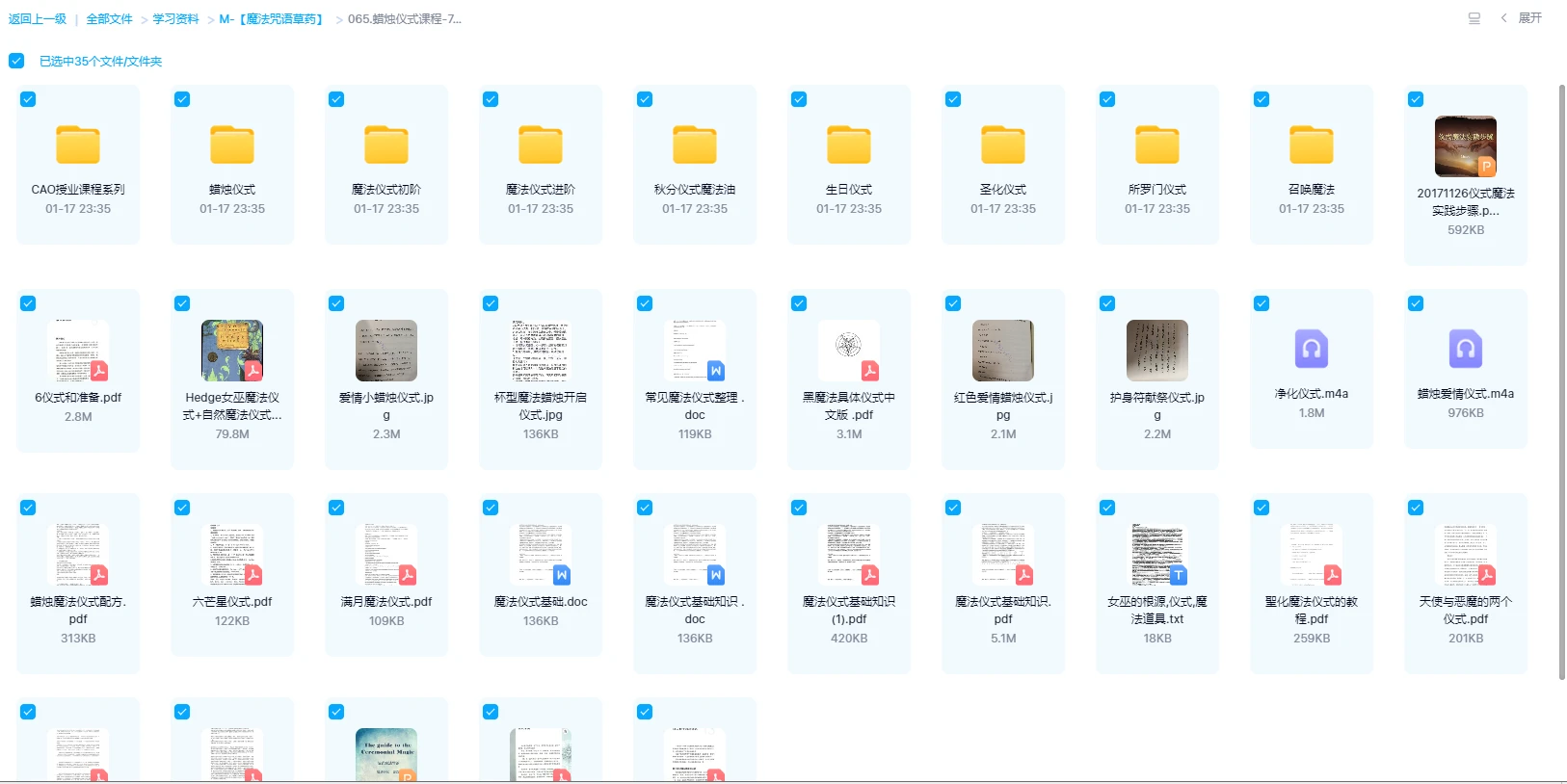Switch the file list view mode icon
Image resolution: width=1567 pixels, height=784 pixels.
click(x=1474, y=18)
